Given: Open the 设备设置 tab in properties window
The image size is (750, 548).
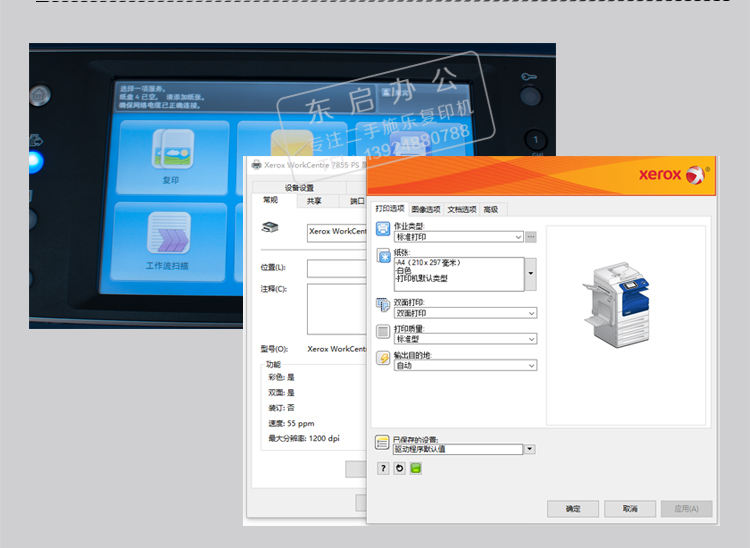Looking at the screenshot, I should (x=299, y=187).
